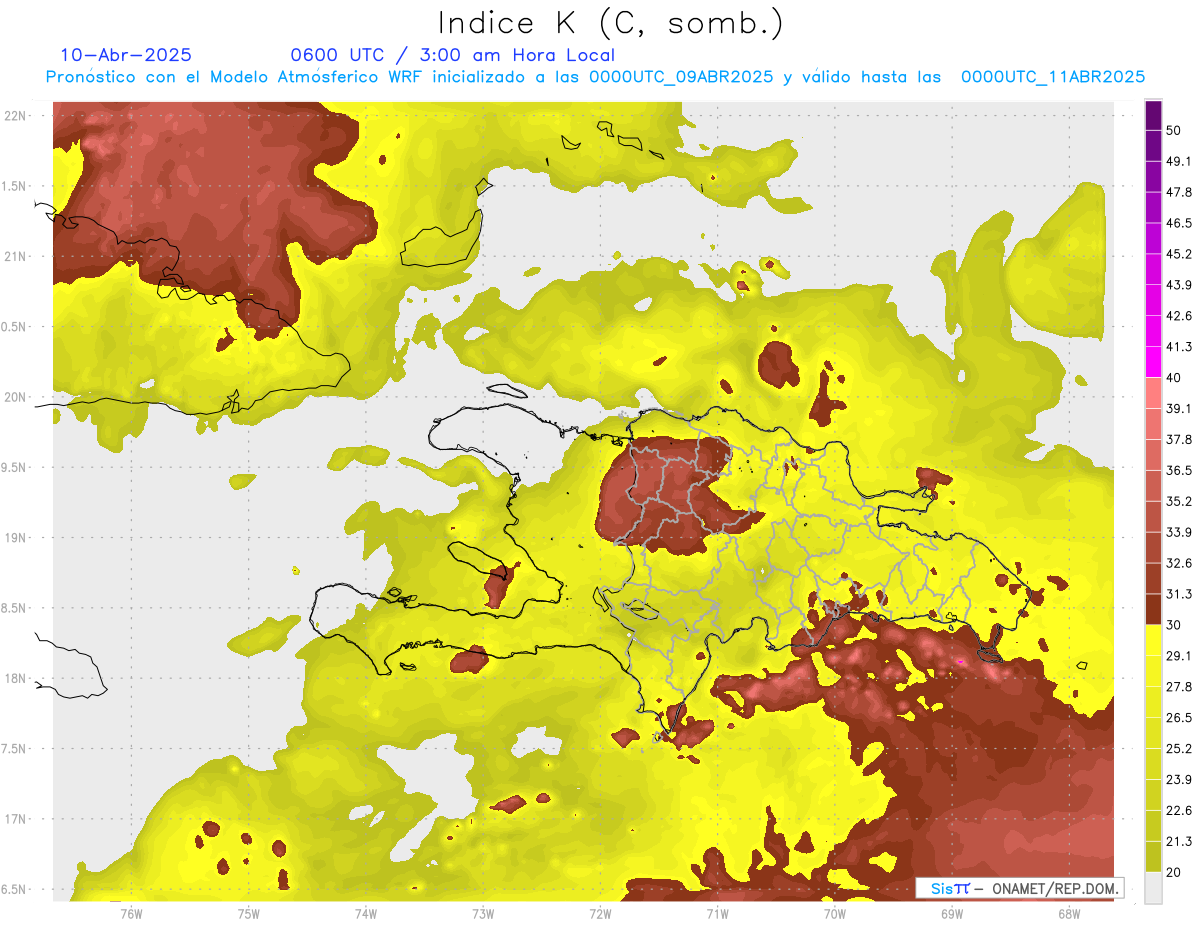Click the "20" value on the color scale
The height and width of the screenshot is (927, 1200).
pyautogui.click(x=1174, y=872)
